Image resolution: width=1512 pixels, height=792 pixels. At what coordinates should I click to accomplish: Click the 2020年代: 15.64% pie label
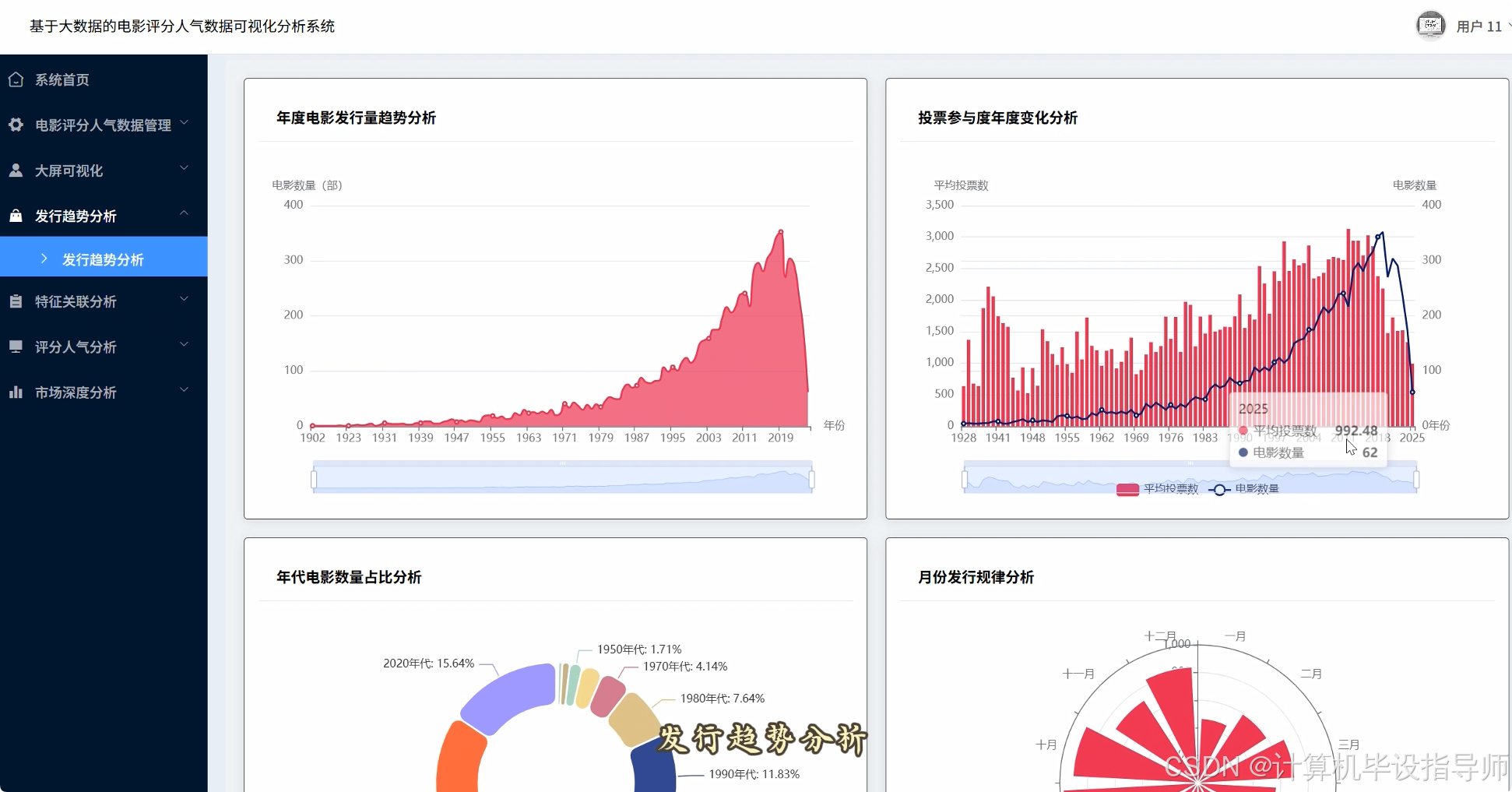pos(428,664)
